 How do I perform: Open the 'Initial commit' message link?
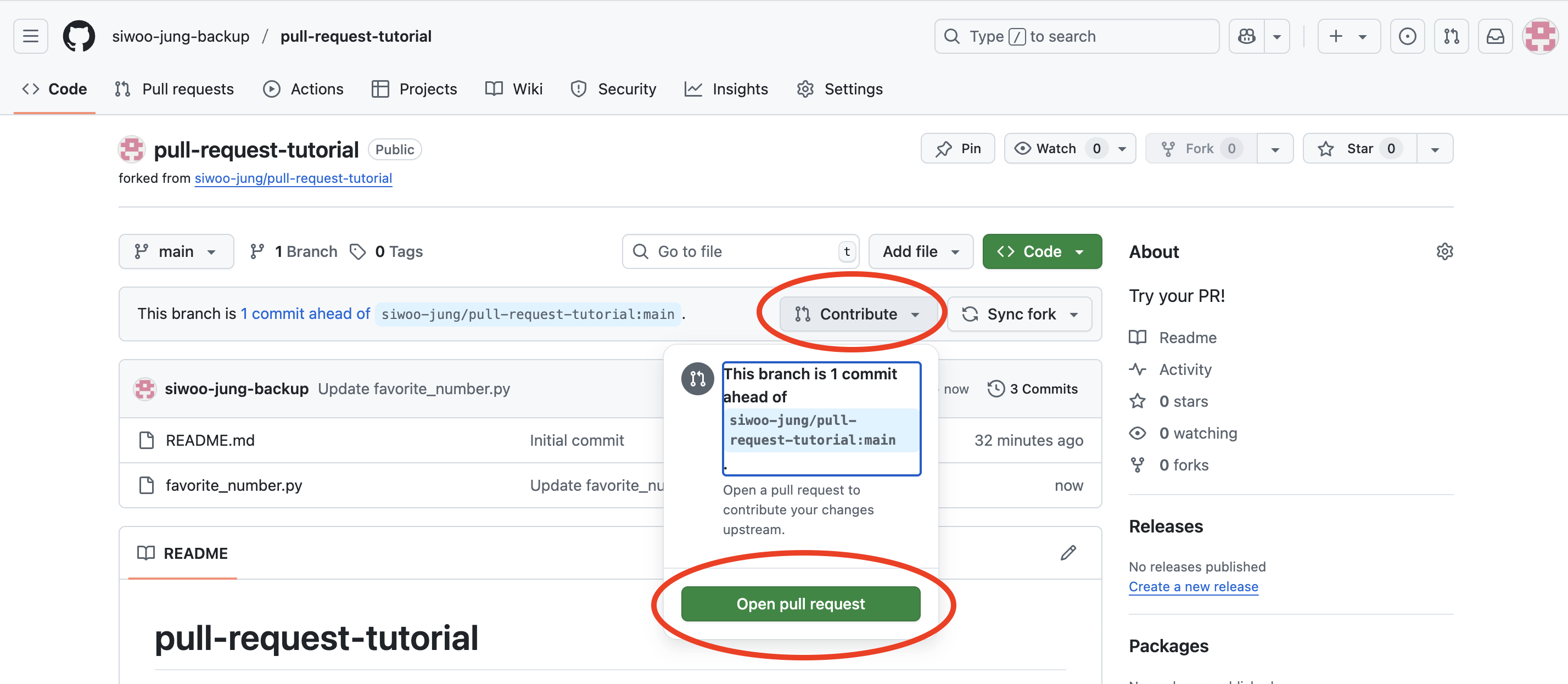(576, 440)
